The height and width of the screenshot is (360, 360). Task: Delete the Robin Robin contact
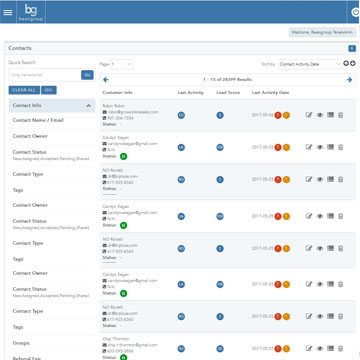click(x=340, y=115)
